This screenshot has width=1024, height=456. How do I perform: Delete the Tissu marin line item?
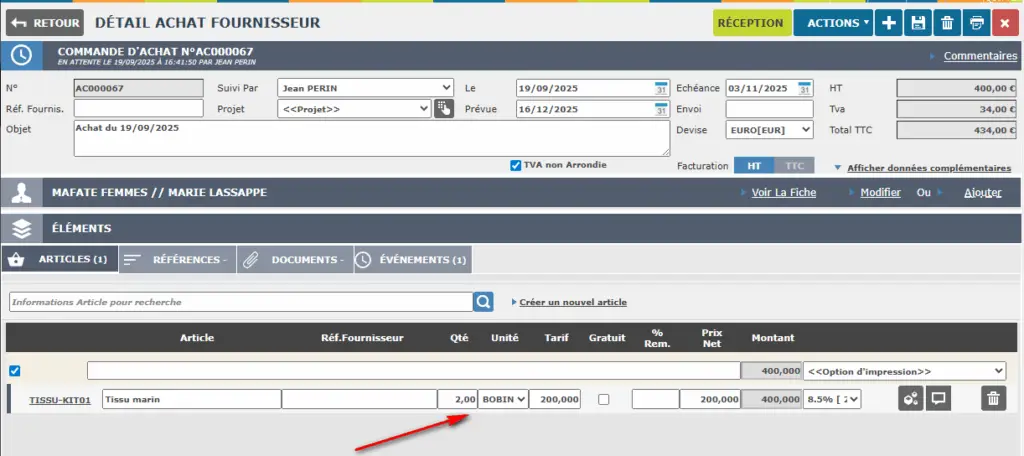992,399
